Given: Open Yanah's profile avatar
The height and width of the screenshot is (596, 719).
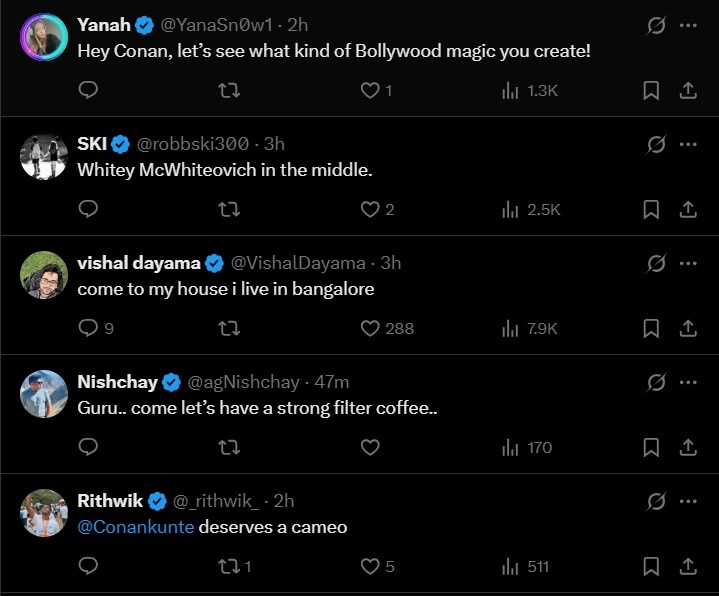Looking at the screenshot, I should [44, 38].
